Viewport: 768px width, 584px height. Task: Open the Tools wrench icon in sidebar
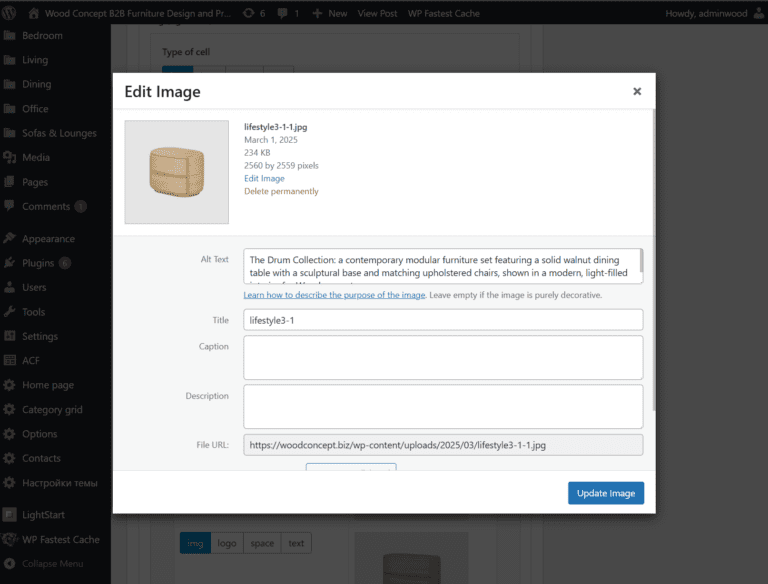[x=10, y=312]
